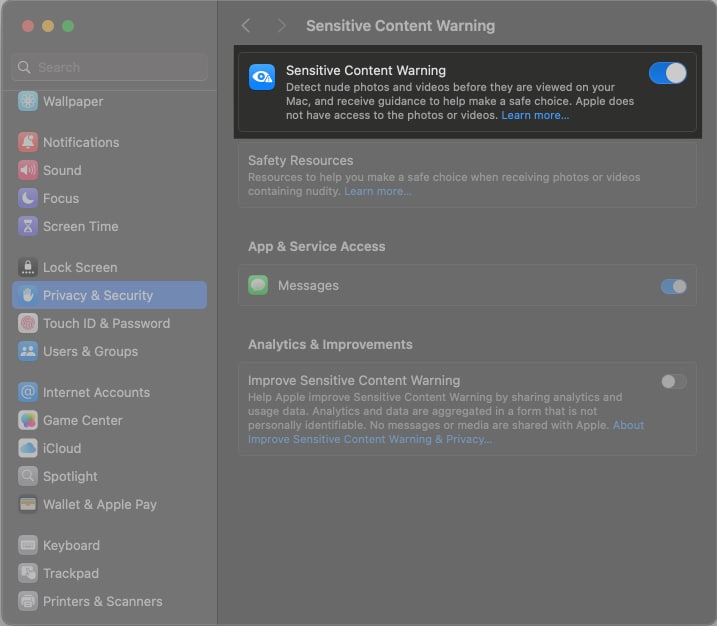The image size is (717, 626).
Task: Open Touch ID & Password settings
Action: coord(109,323)
